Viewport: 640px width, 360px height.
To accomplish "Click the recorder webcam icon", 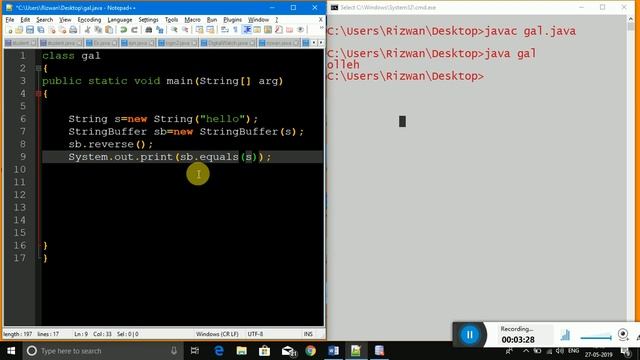I will click(x=623, y=335).
